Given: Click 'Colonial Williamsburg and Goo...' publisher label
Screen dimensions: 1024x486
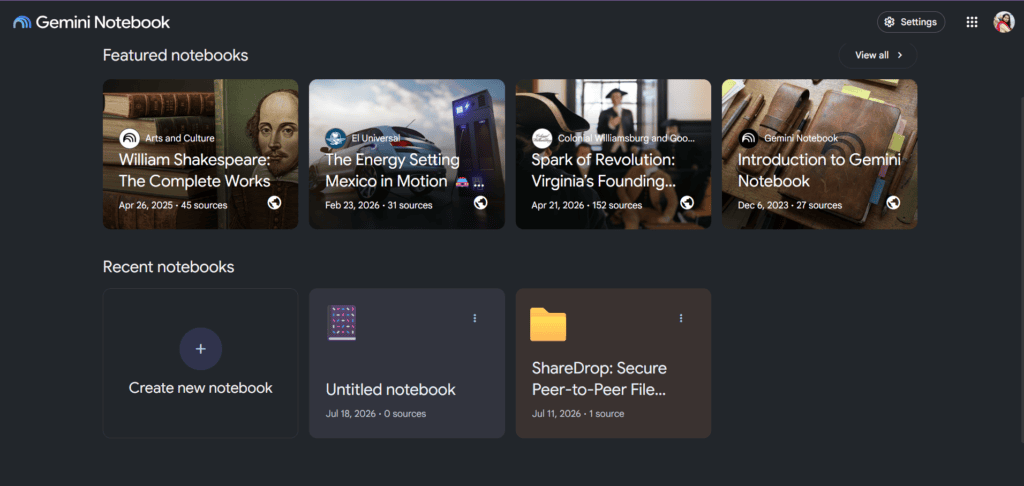Looking at the screenshot, I should click(626, 138).
